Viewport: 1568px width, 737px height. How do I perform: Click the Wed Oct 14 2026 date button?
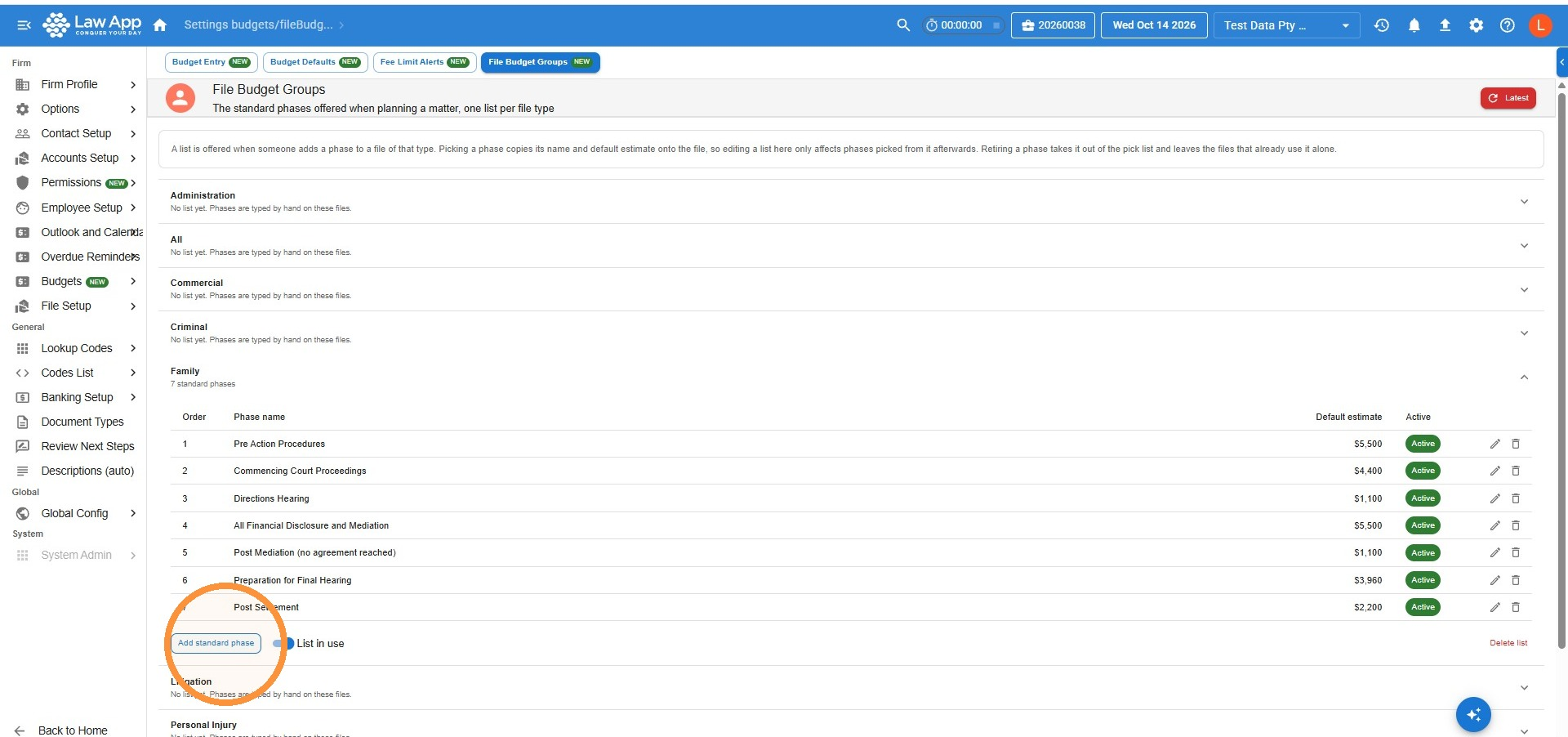point(1154,25)
